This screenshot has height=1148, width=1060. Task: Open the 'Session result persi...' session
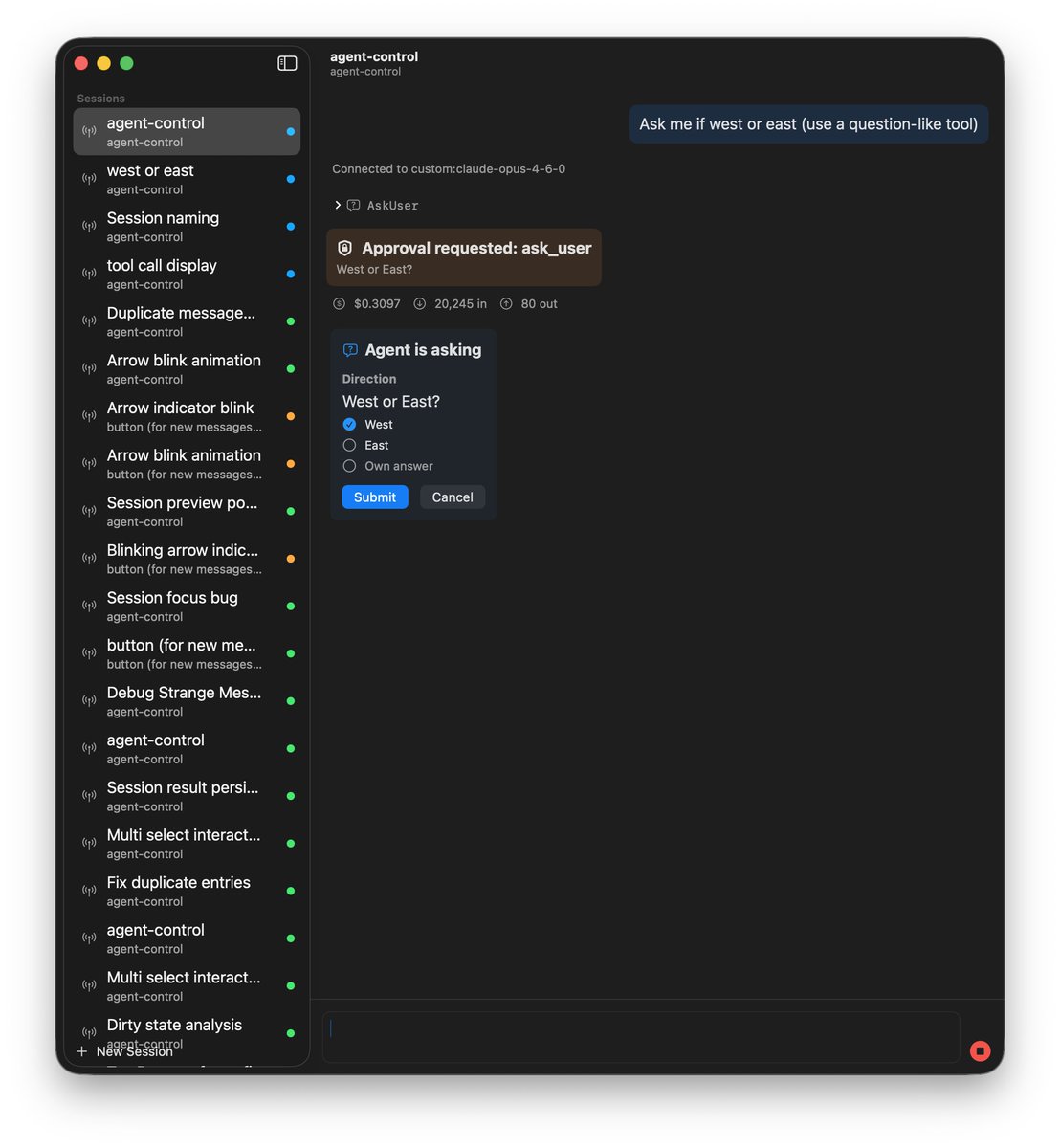point(187,796)
